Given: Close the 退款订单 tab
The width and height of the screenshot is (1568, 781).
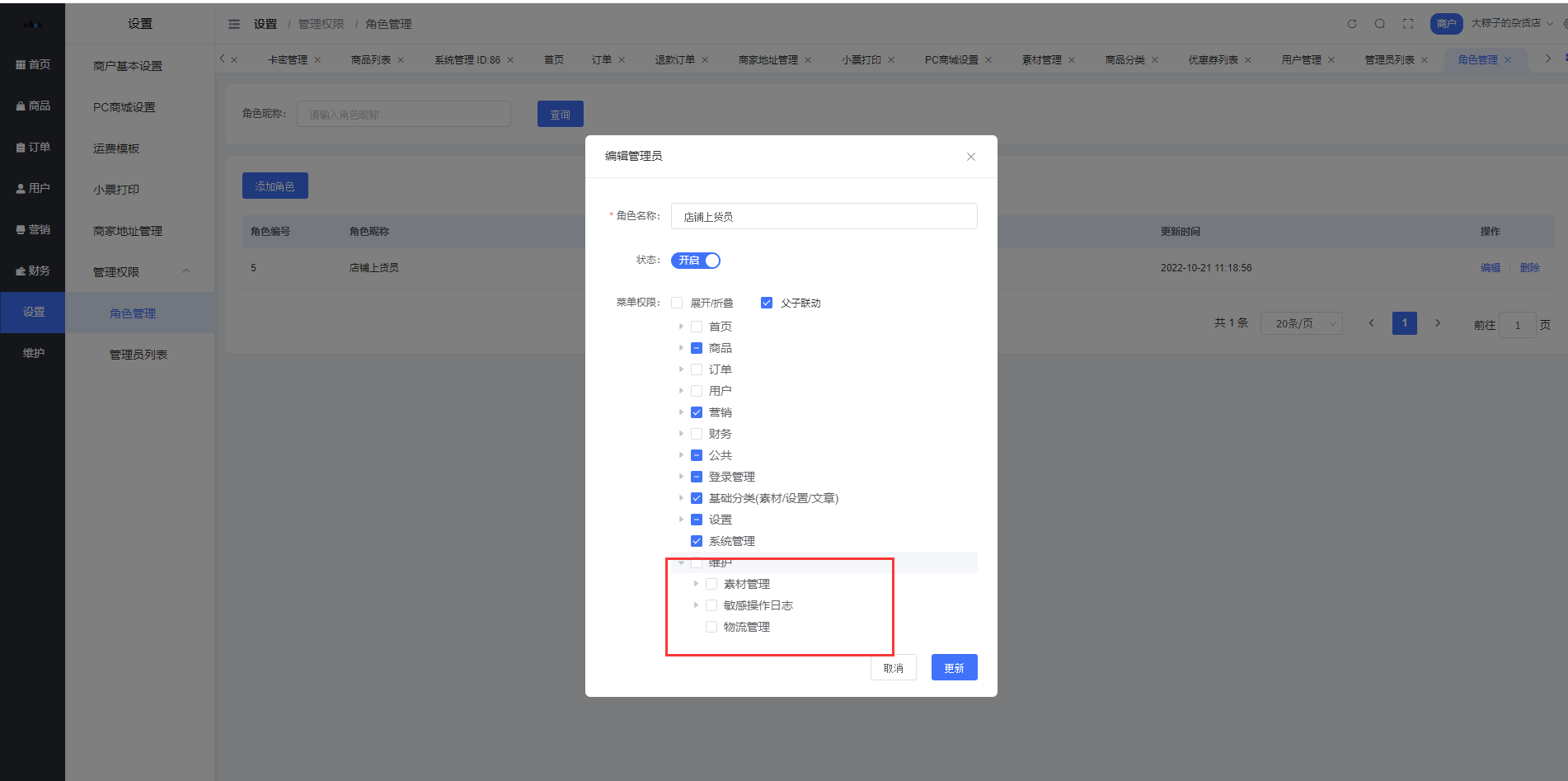Looking at the screenshot, I should point(705,59).
